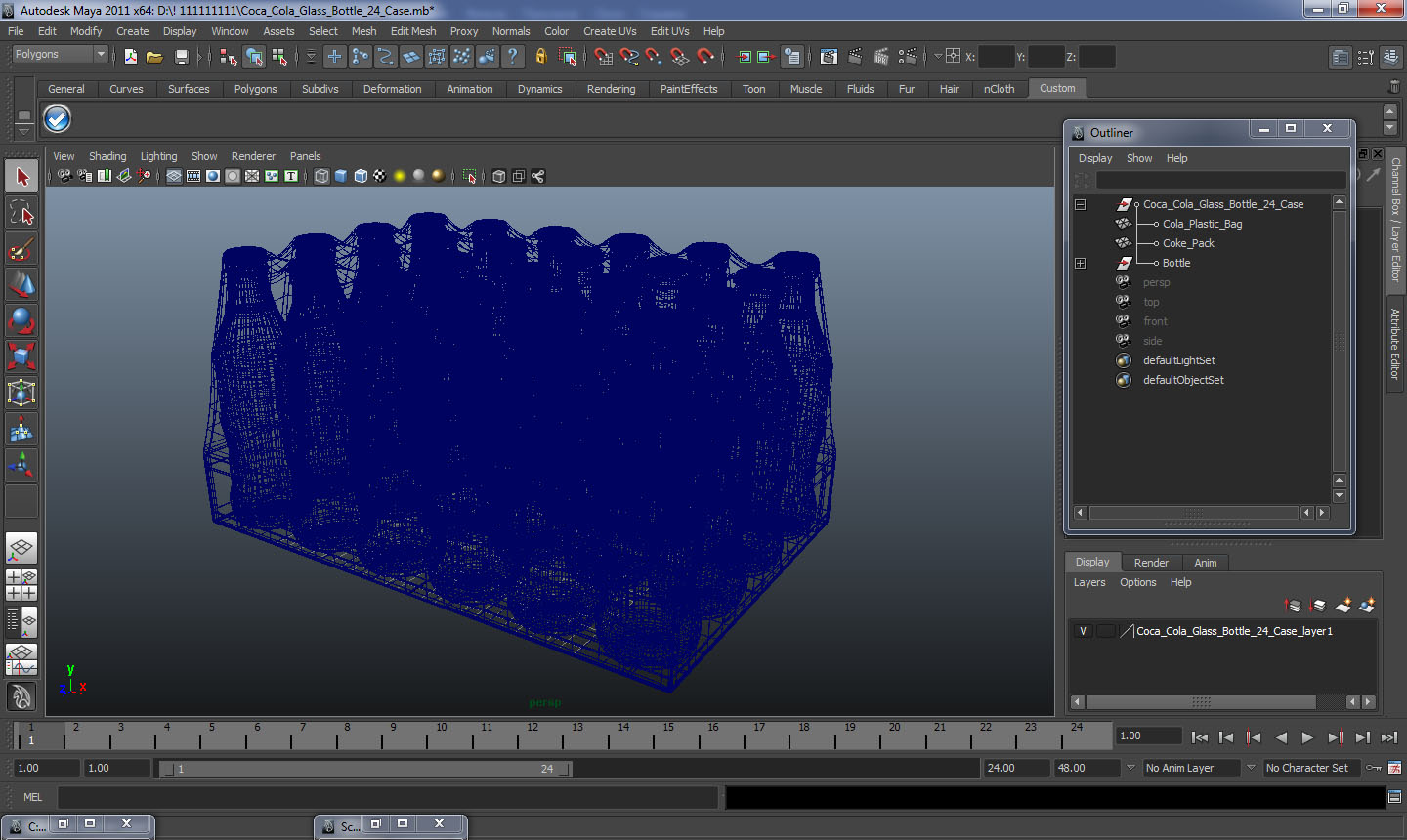The height and width of the screenshot is (840, 1407).
Task: Expand the Bottle node in Outliner
Action: coord(1081,263)
